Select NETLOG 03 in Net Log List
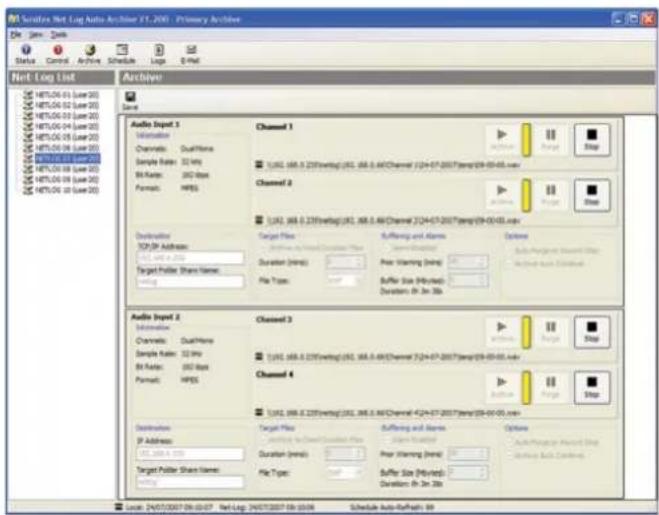This screenshot has height=515, width=659. tap(61, 116)
